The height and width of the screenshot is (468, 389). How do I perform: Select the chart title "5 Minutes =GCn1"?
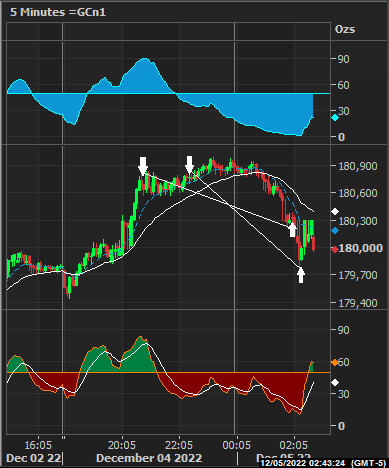click(58, 12)
